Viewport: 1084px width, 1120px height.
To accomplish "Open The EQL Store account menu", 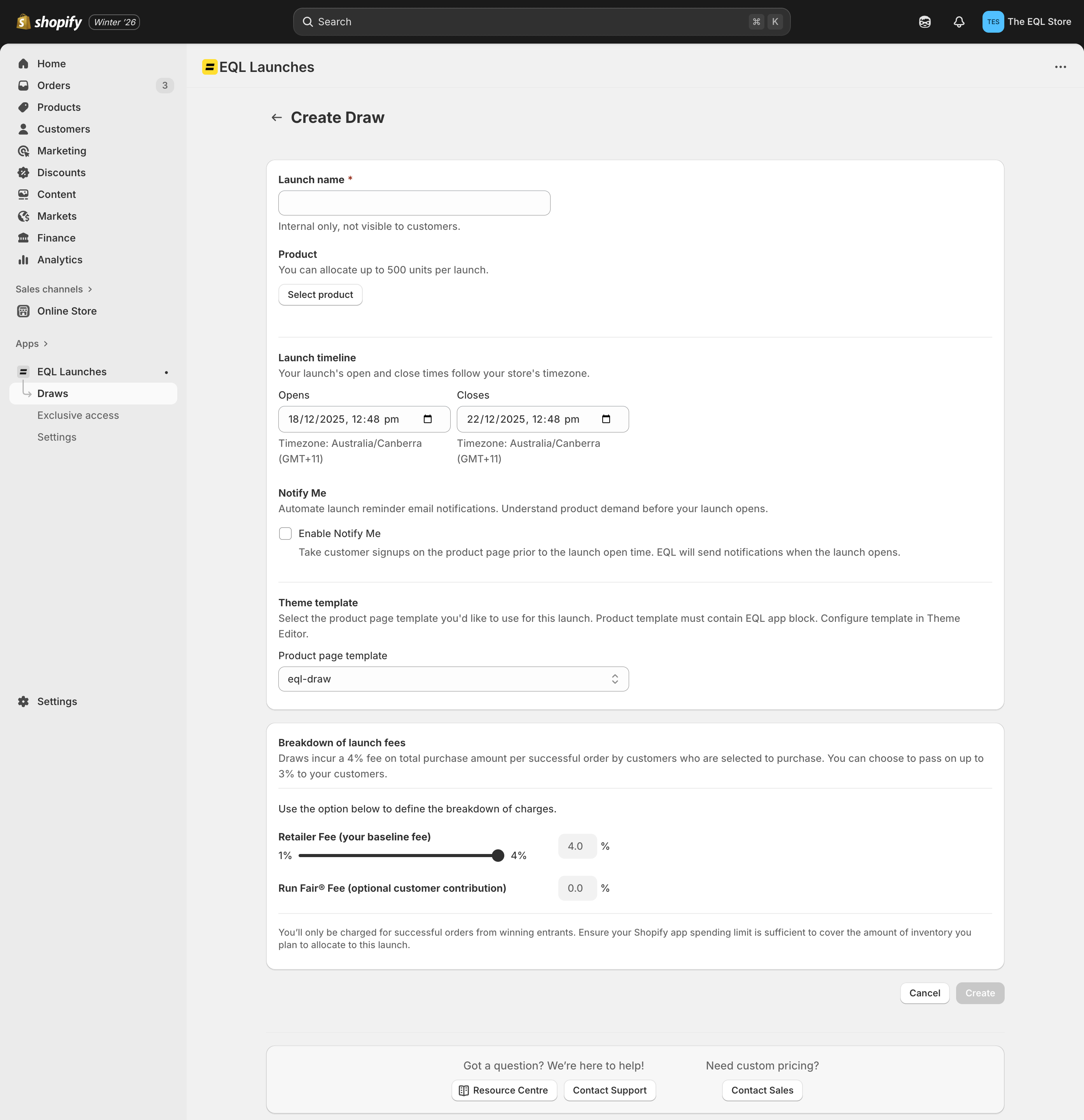I will pyautogui.click(x=1027, y=22).
